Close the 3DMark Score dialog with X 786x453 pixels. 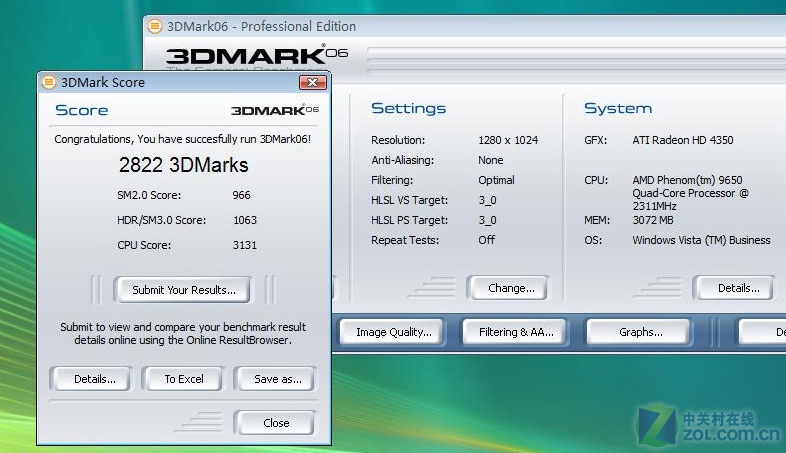click(x=312, y=82)
